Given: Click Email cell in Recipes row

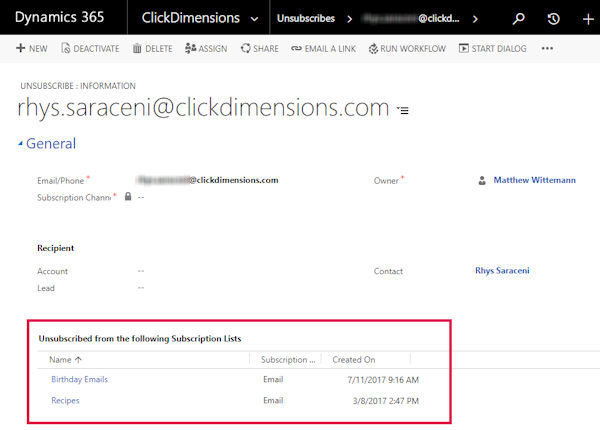Looking at the screenshot, I should point(273,400).
